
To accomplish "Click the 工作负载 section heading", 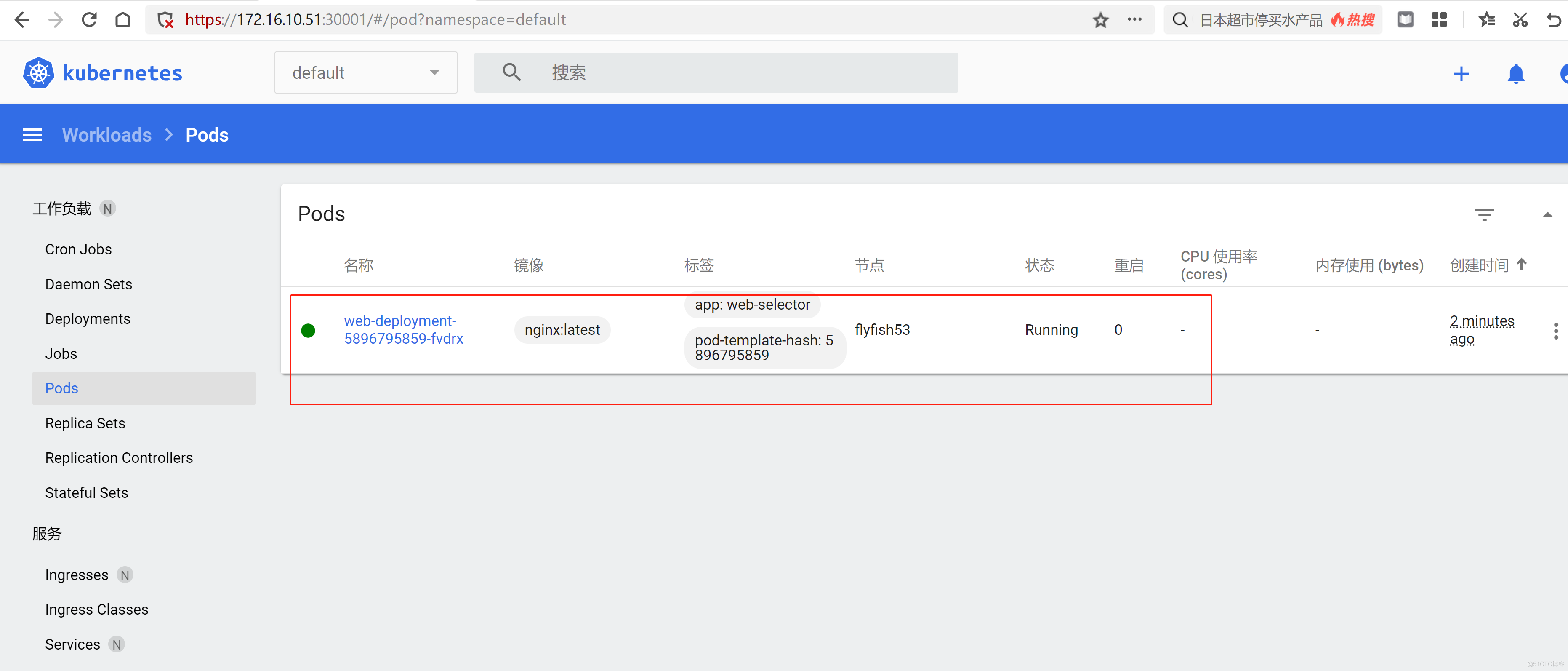I will coord(61,208).
